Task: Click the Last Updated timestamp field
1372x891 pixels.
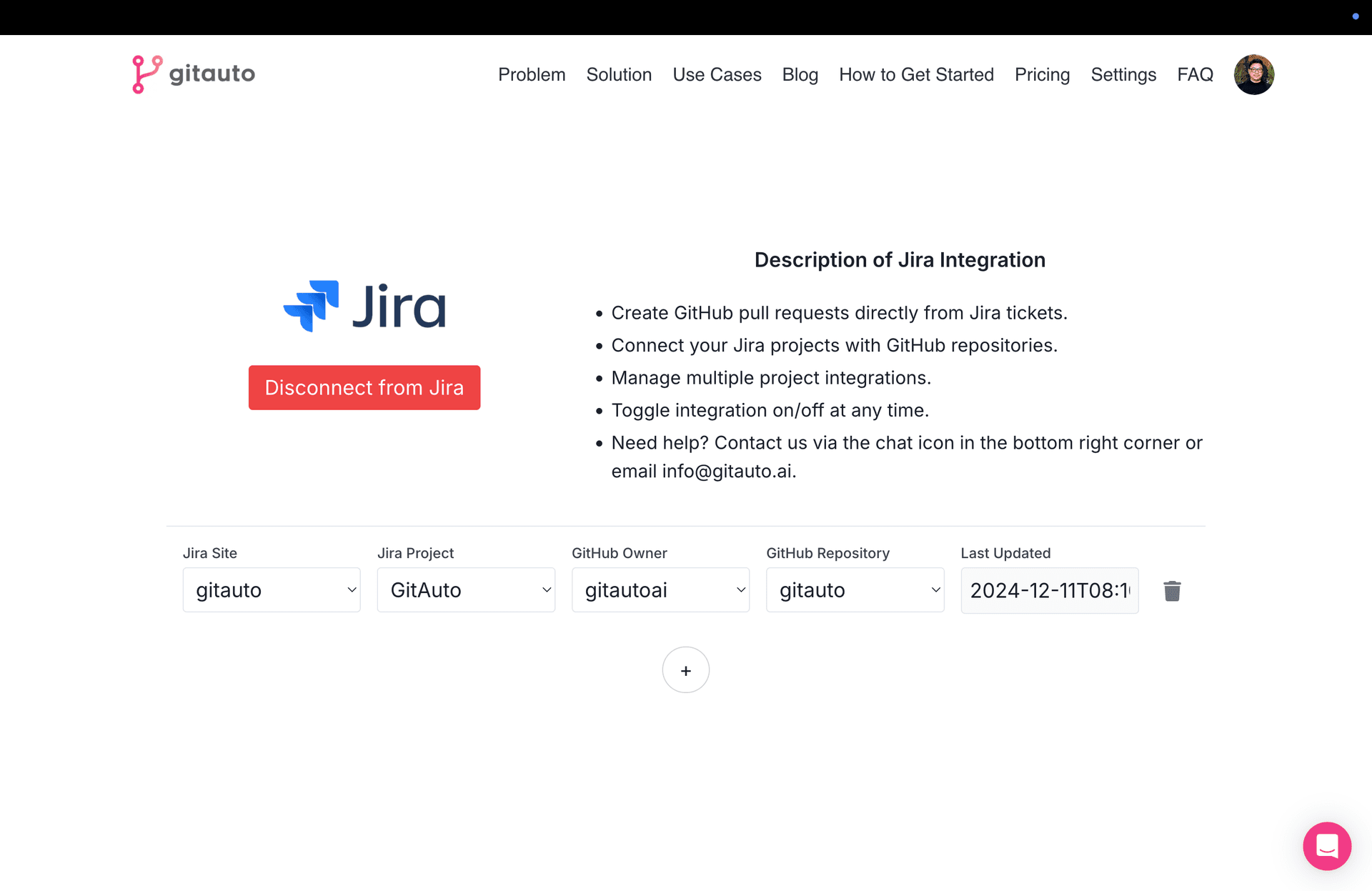Action: click(x=1049, y=591)
